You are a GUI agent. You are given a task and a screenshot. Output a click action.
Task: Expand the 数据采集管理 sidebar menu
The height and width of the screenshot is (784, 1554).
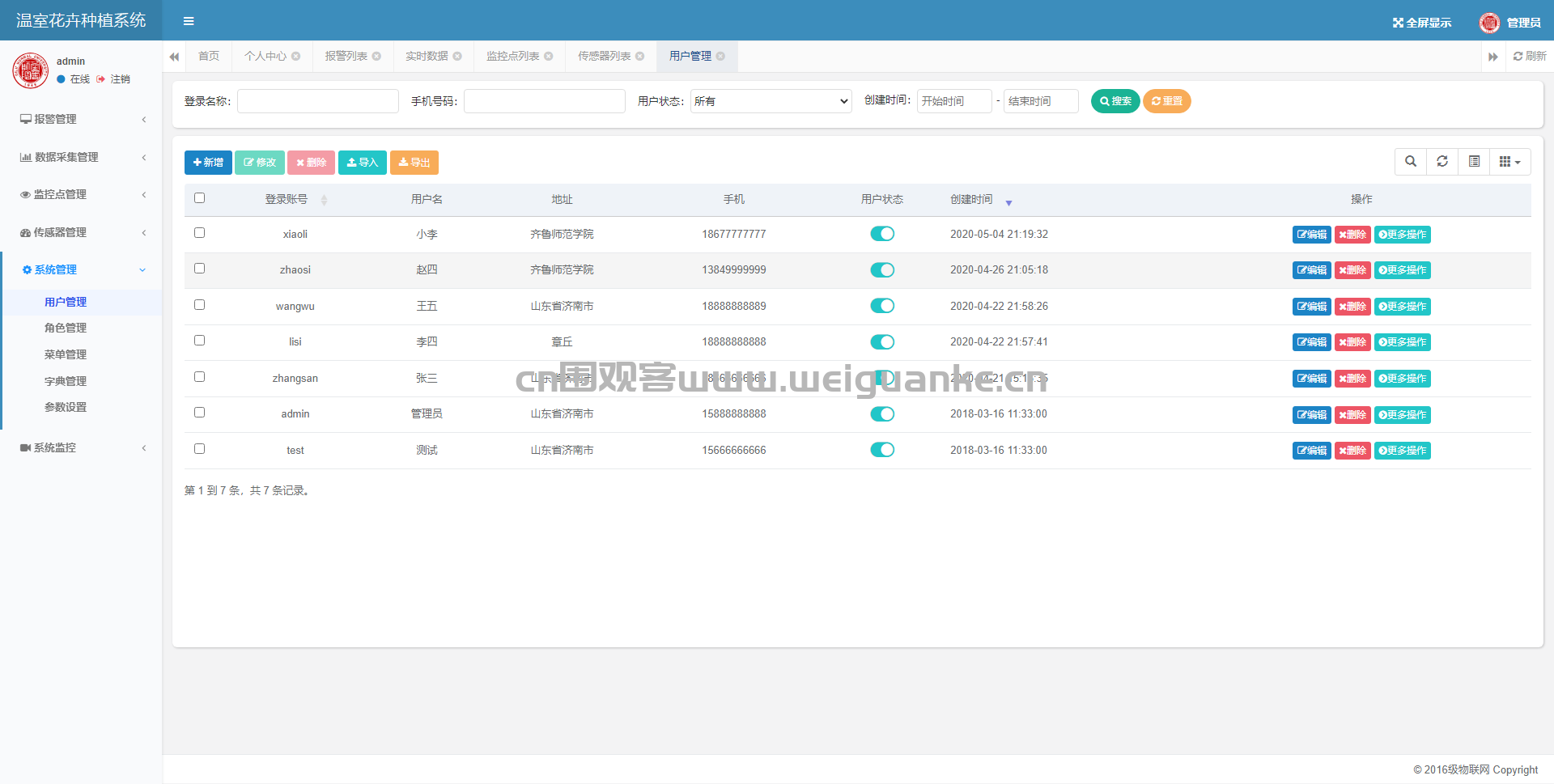coord(81,157)
